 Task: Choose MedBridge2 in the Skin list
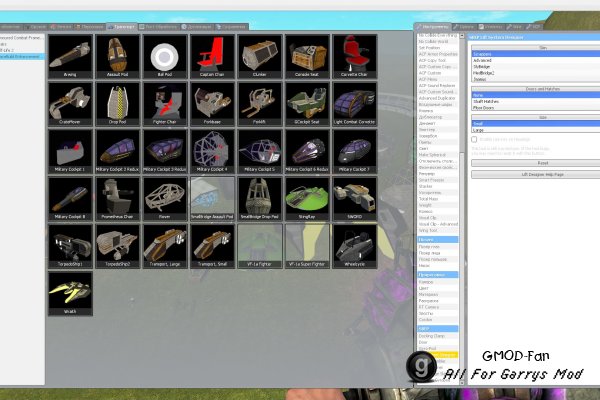point(536,73)
